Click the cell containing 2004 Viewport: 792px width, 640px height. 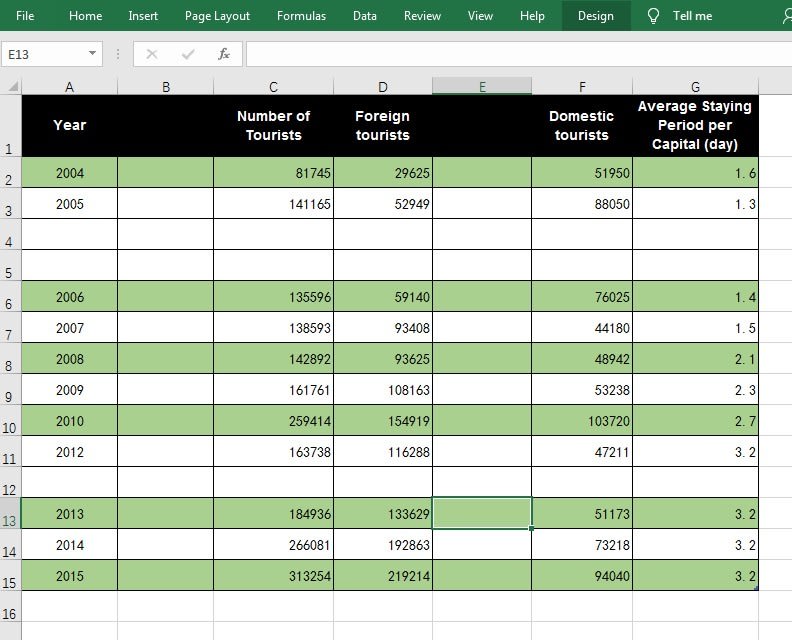(x=70, y=172)
